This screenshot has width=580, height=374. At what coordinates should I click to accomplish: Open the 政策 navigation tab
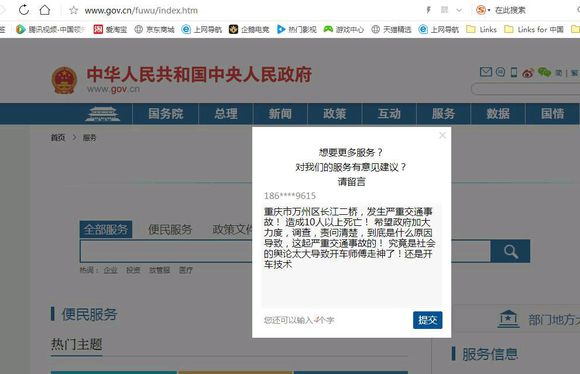[334, 114]
